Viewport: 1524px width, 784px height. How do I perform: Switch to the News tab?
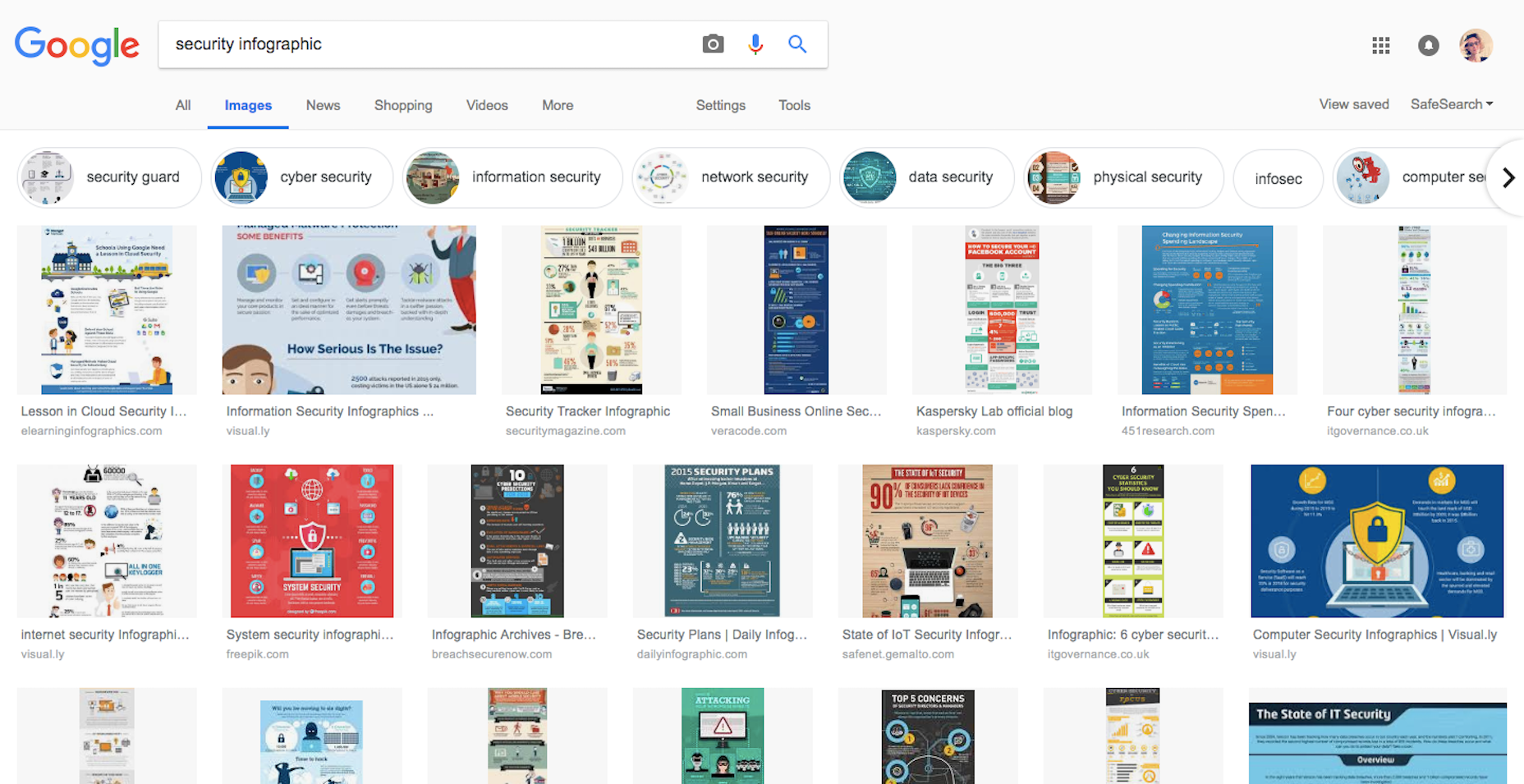point(323,105)
